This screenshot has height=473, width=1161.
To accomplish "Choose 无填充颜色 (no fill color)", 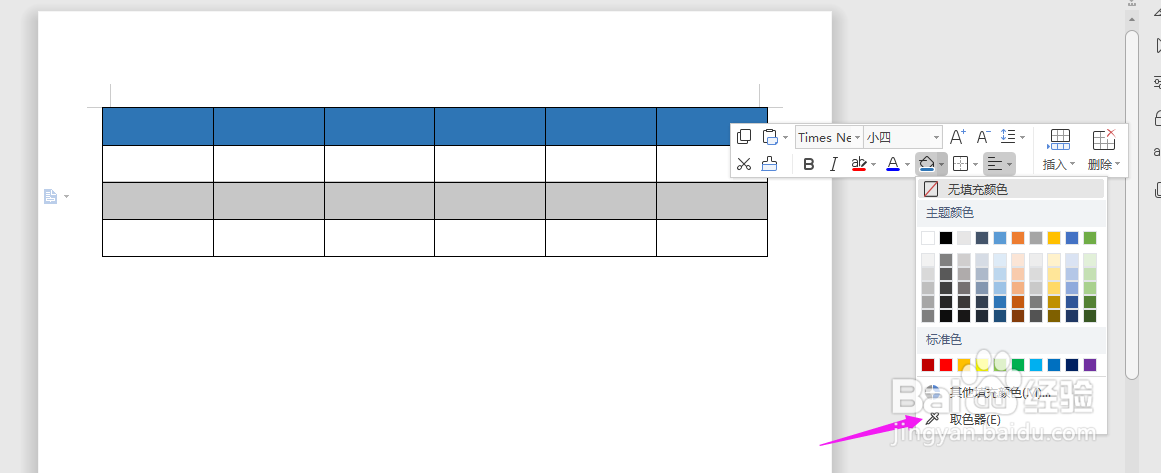I will [1011, 189].
